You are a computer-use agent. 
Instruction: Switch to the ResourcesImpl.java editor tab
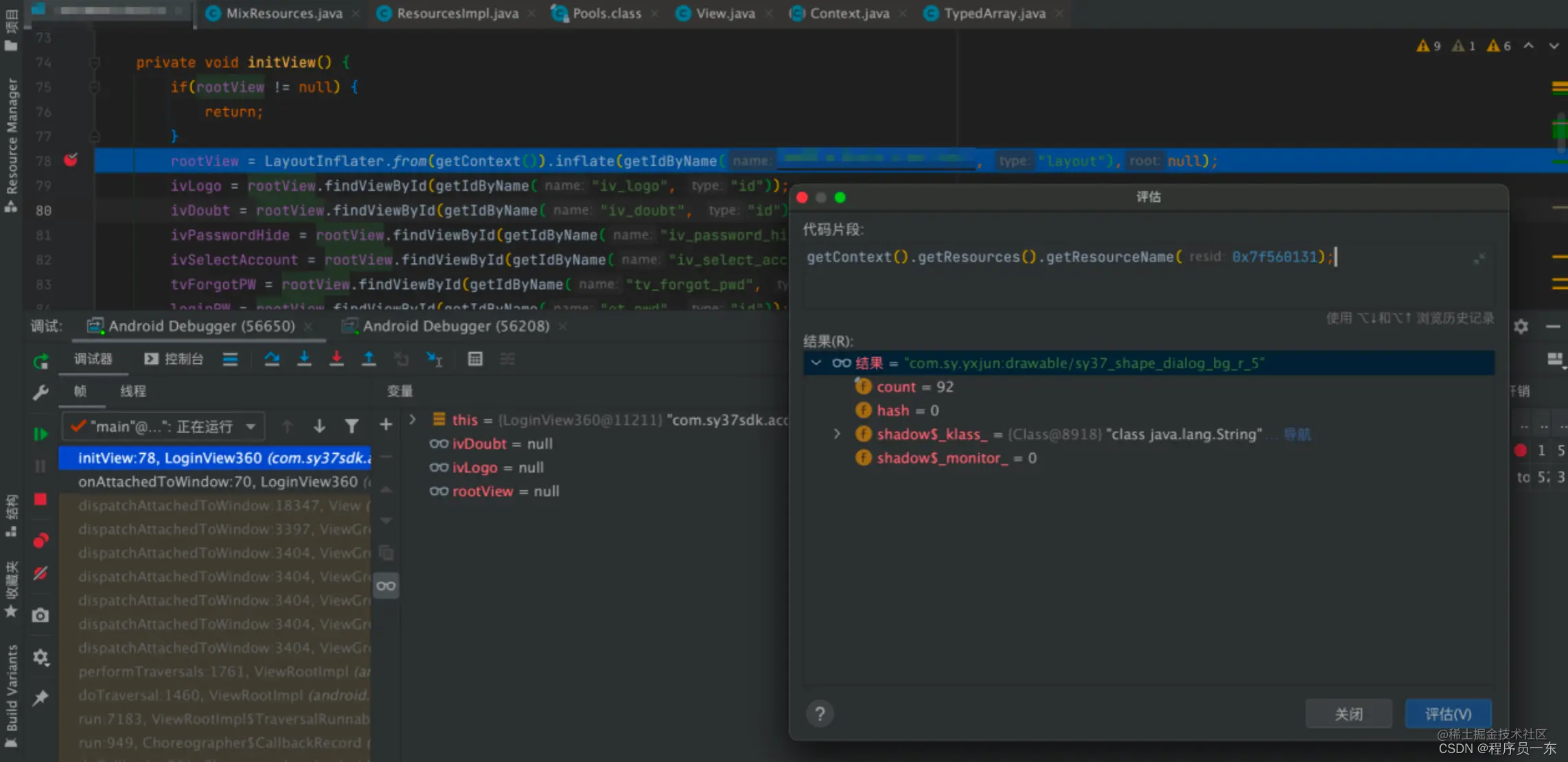click(x=457, y=13)
